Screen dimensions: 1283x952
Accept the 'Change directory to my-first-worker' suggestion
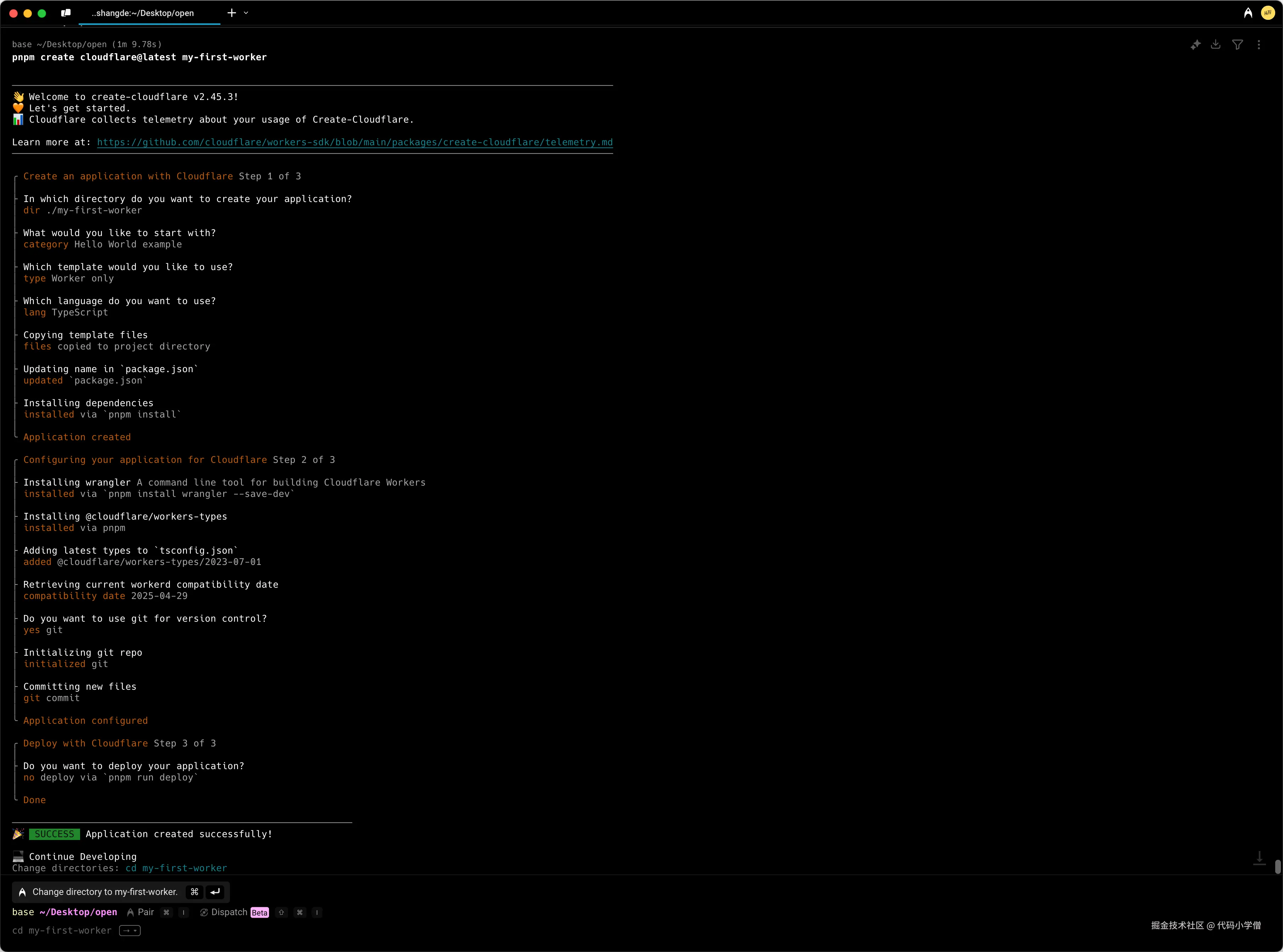pyautogui.click(x=105, y=892)
